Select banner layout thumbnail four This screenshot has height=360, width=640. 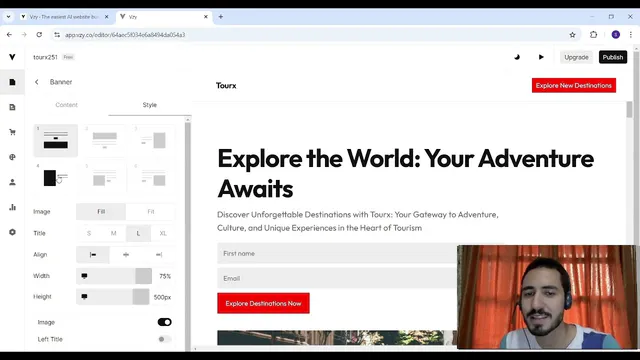(56, 178)
